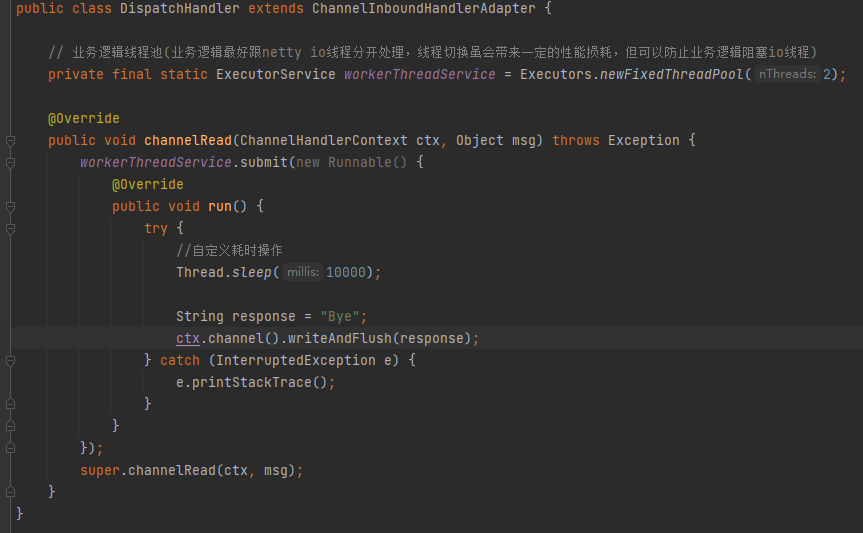Click the @Override annotation above run()

(148, 184)
